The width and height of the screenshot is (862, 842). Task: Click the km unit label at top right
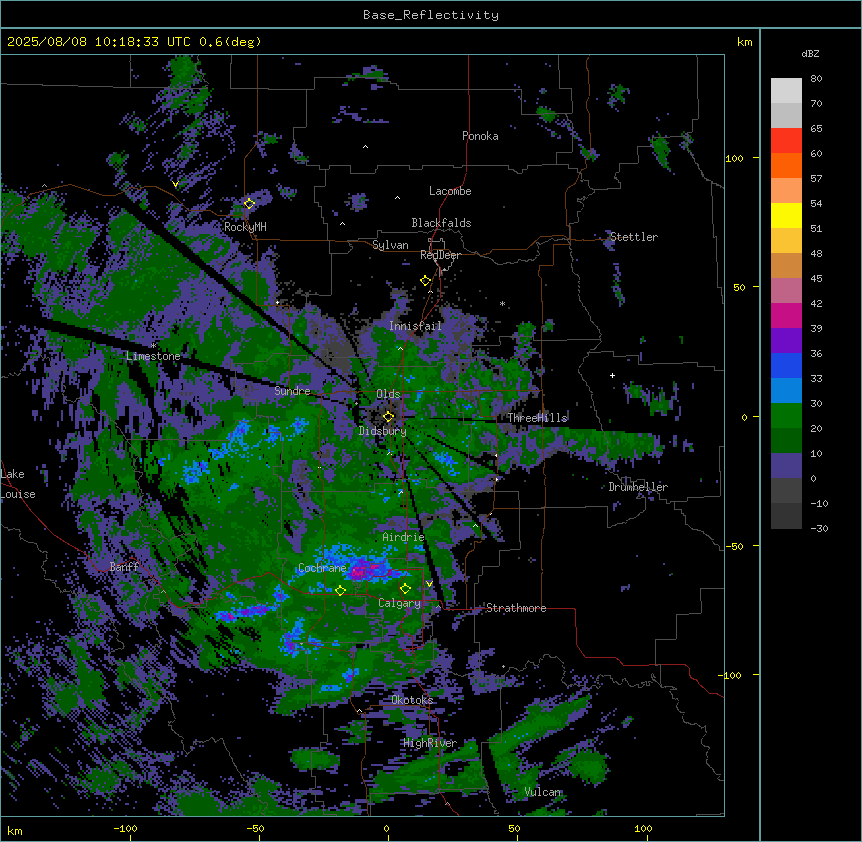click(x=745, y=42)
